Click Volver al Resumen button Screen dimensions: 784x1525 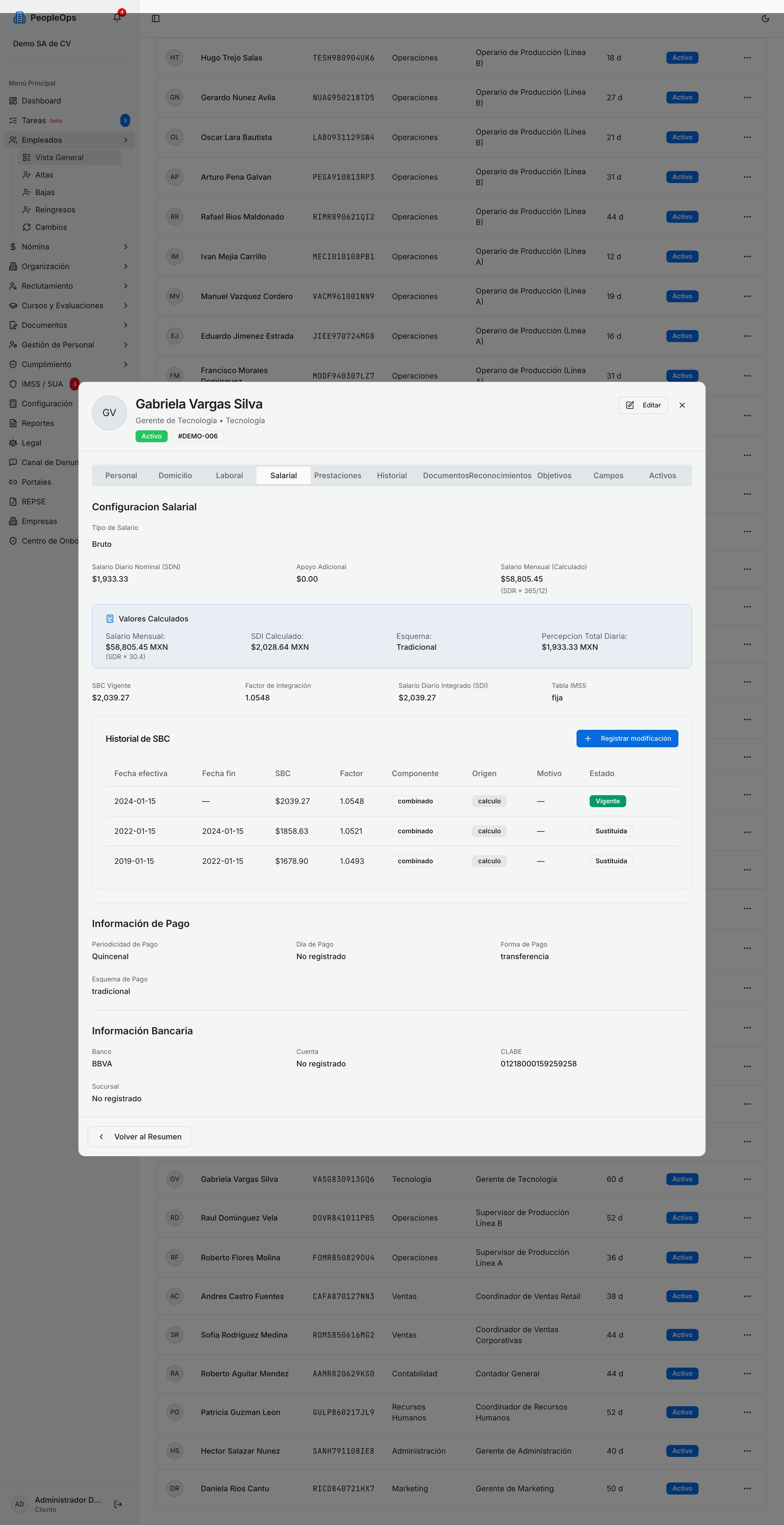point(140,1137)
